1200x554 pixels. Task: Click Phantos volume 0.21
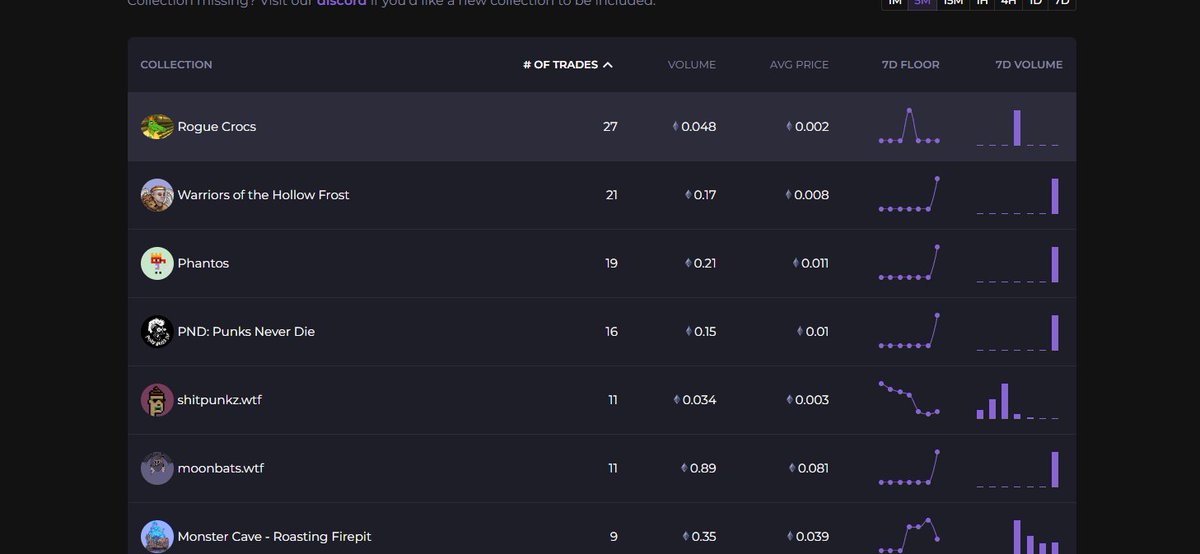tap(700, 263)
